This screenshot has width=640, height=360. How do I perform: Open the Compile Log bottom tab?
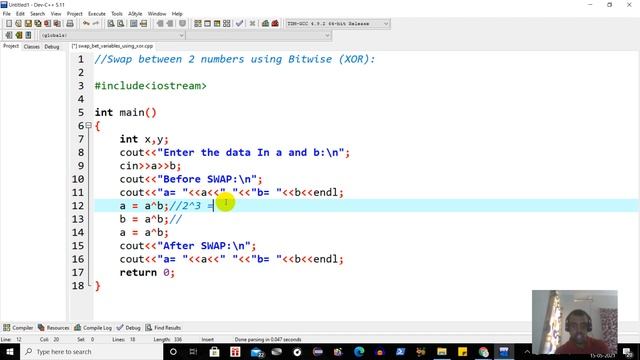coord(93,328)
